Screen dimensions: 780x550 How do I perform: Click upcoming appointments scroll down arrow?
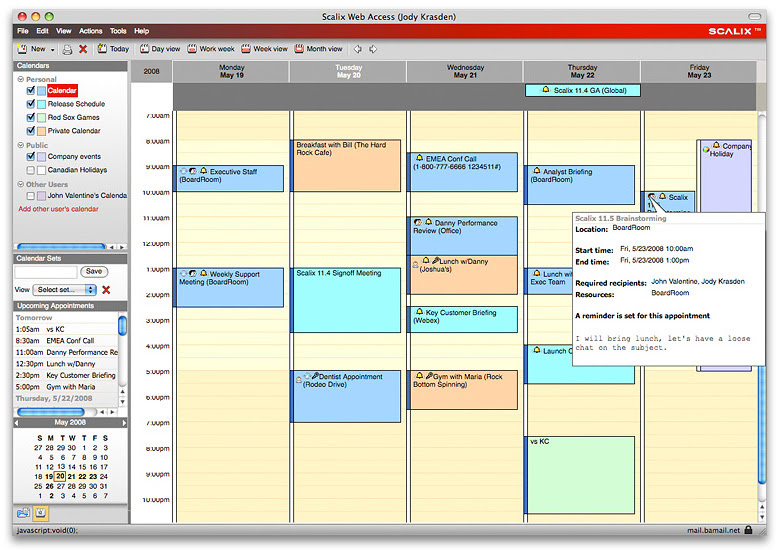click(x=123, y=402)
